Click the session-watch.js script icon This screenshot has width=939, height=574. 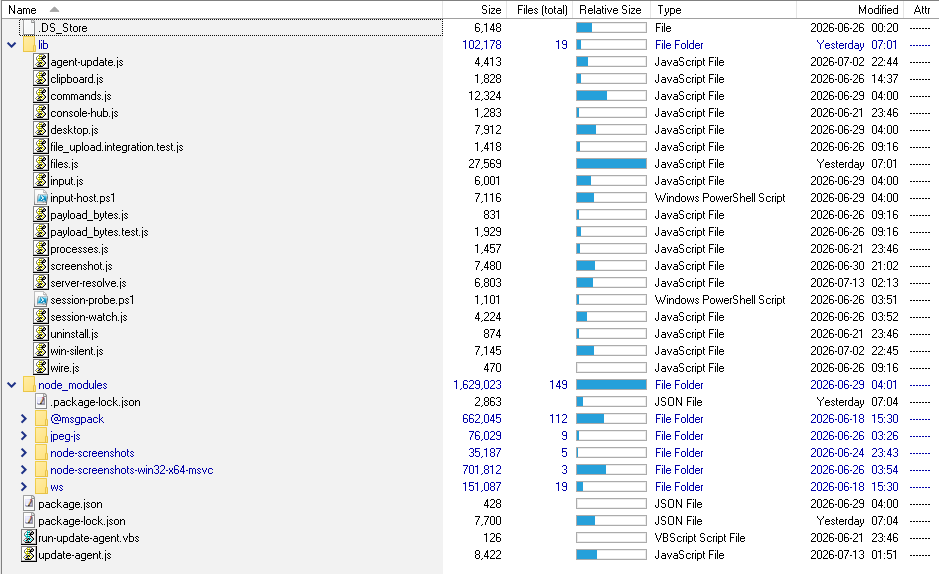pyautogui.click(x=41, y=317)
